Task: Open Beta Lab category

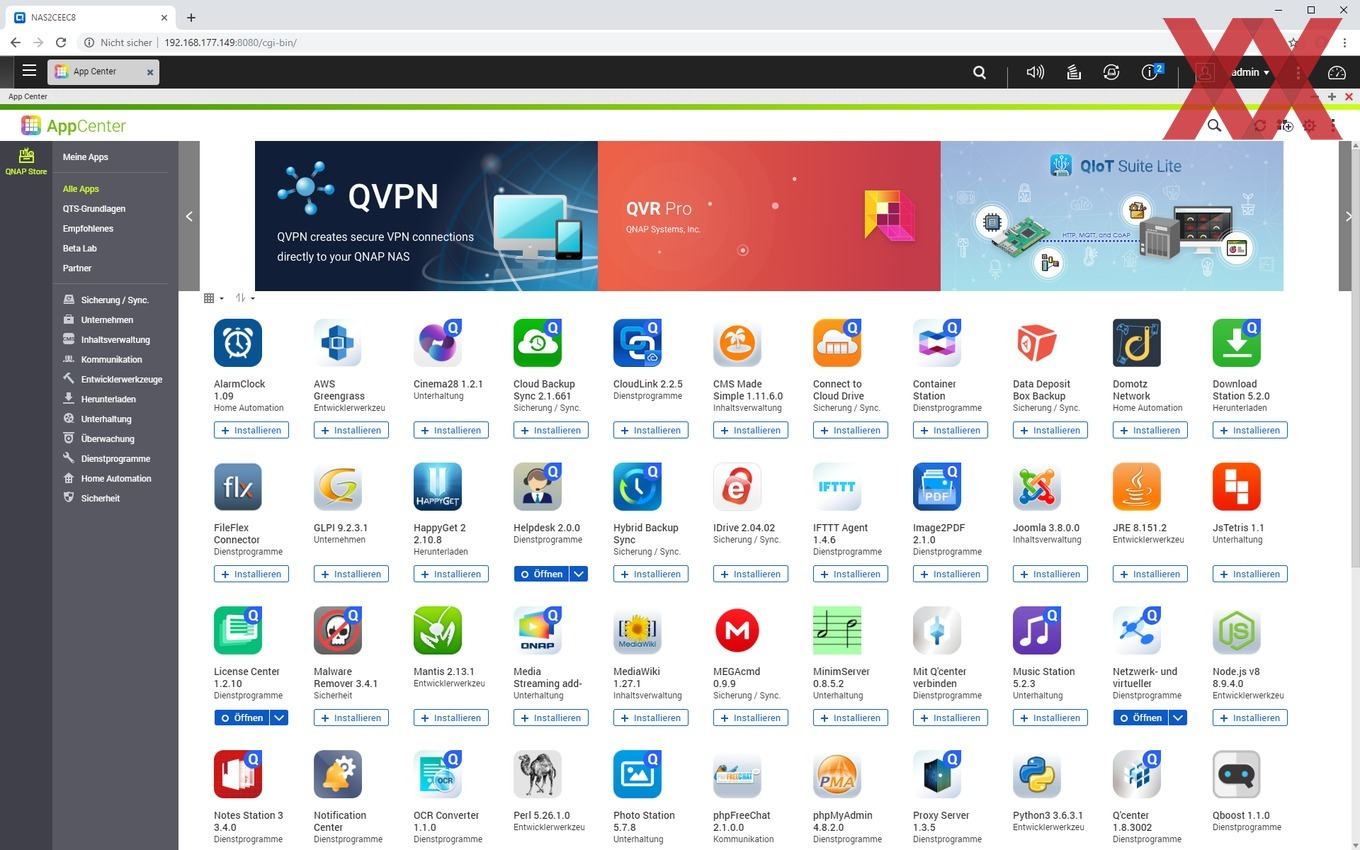Action: coord(80,249)
